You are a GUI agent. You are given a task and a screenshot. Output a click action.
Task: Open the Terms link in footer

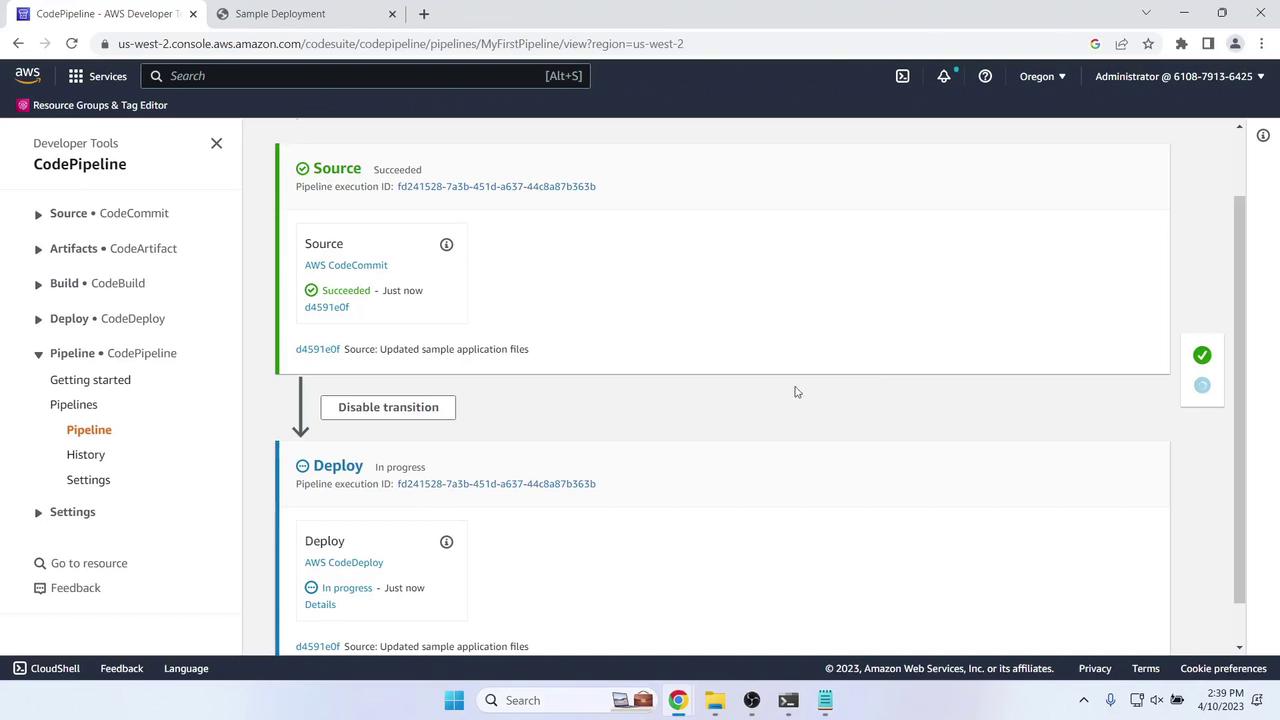point(1146,668)
